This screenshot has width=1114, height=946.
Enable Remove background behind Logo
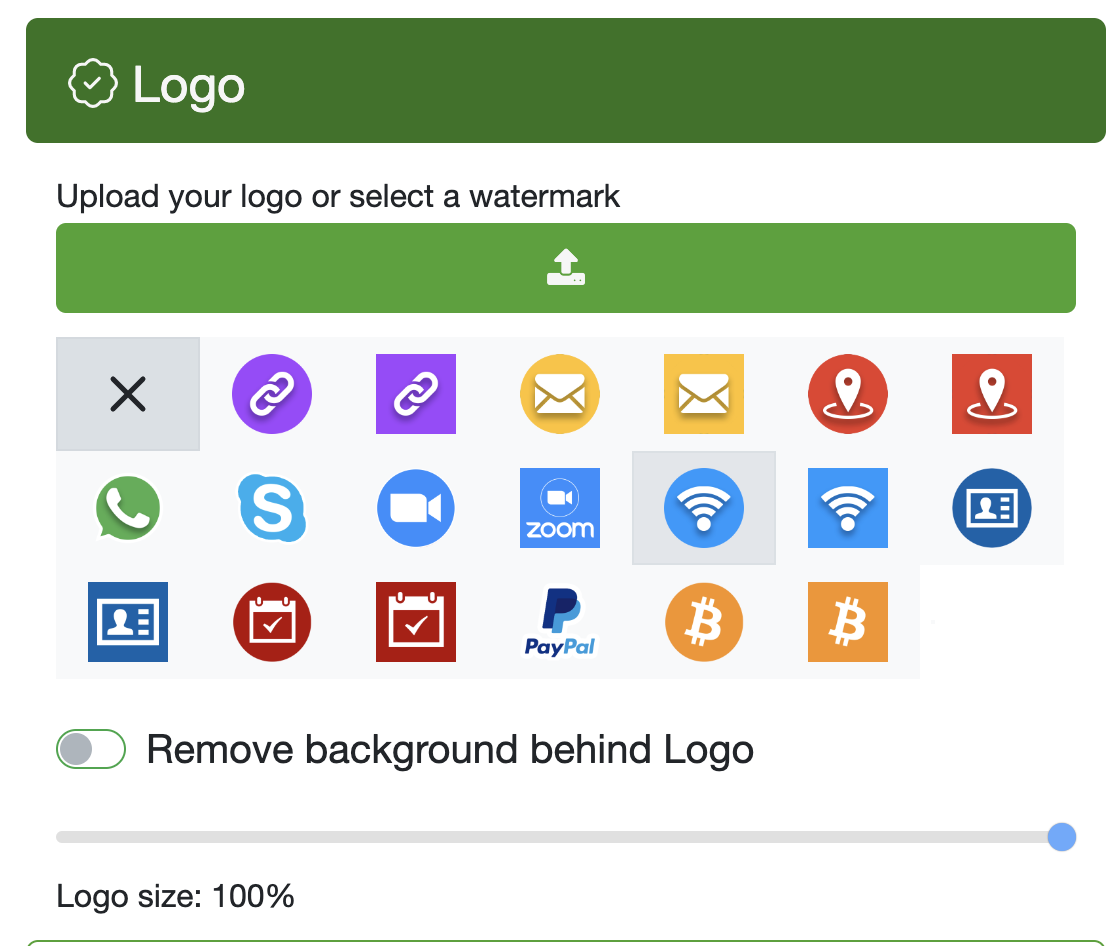tap(90, 748)
